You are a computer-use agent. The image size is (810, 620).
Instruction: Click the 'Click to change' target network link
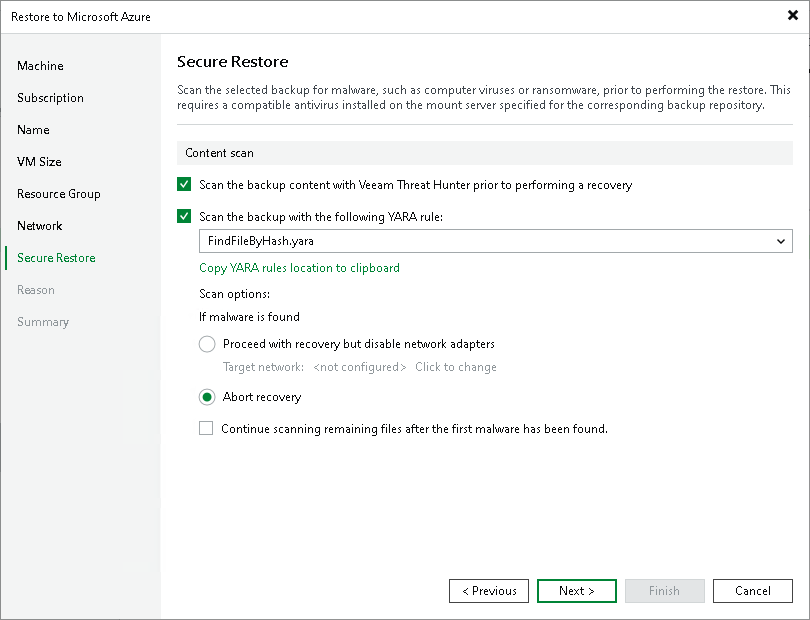[456, 367]
